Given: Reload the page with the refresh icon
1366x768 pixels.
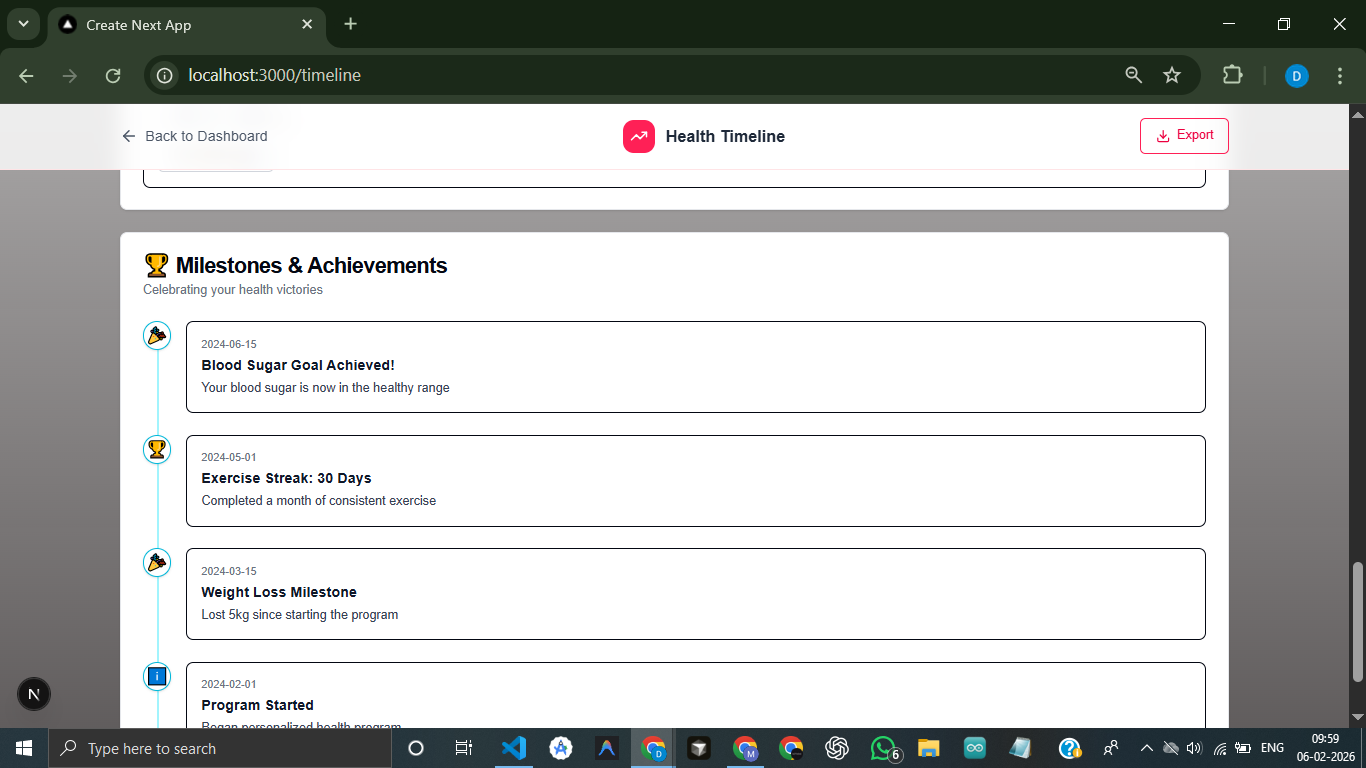Looking at the screenshot, I should [113, 75].
